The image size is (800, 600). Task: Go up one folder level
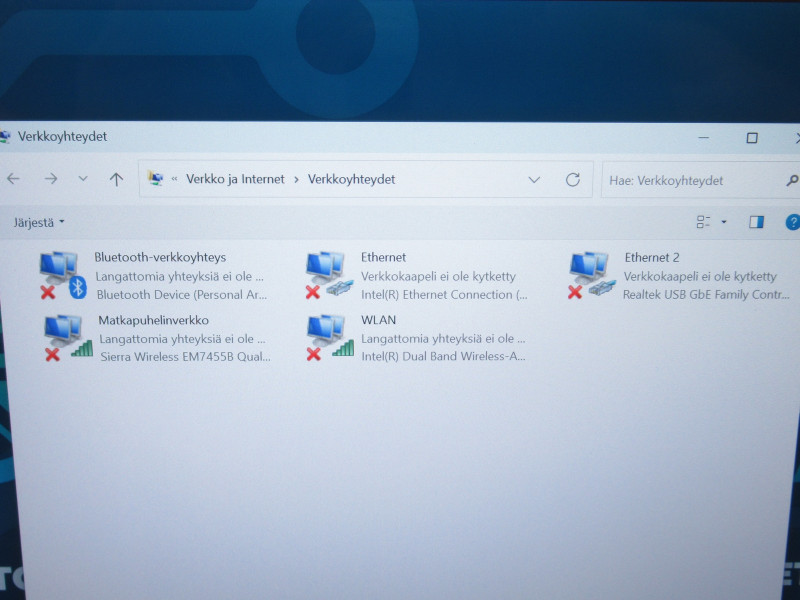tap(116, 179)
